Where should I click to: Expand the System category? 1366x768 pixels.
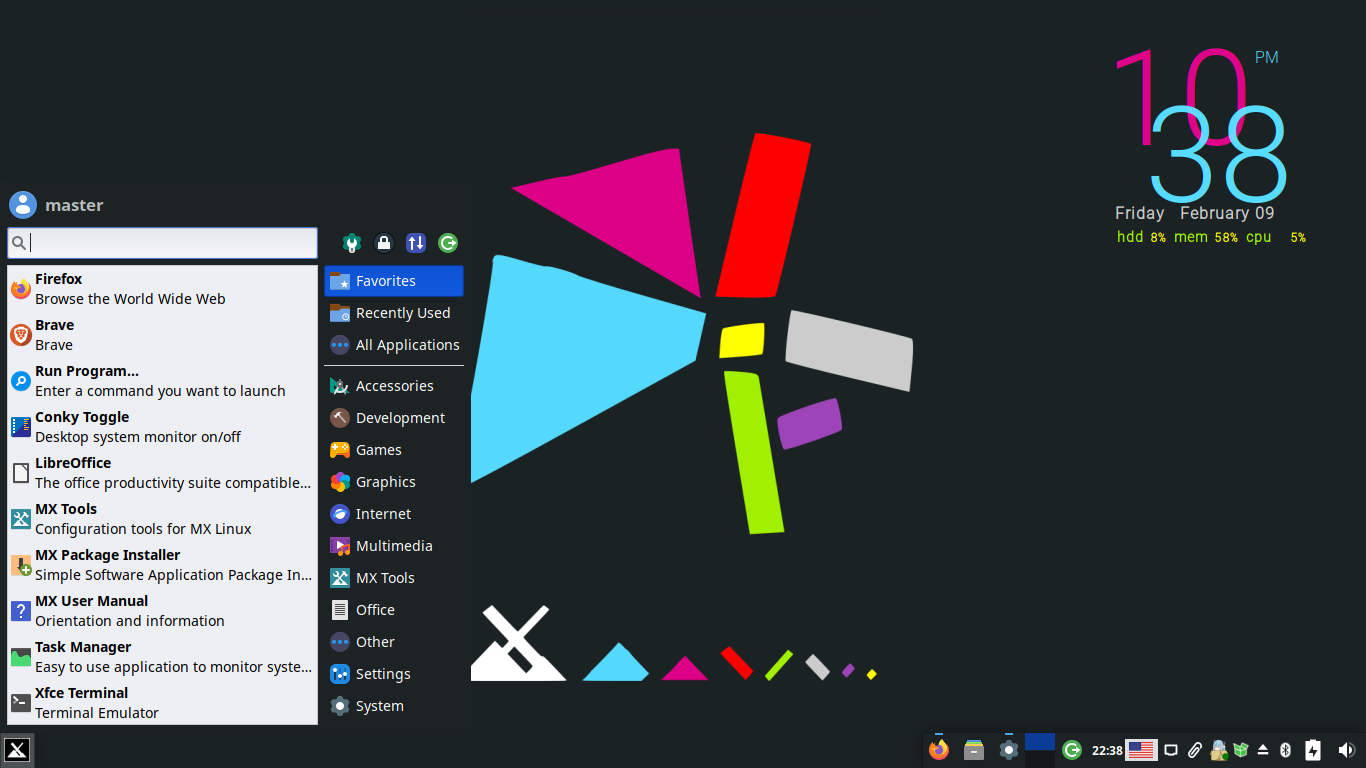click(x=380, y=706)
